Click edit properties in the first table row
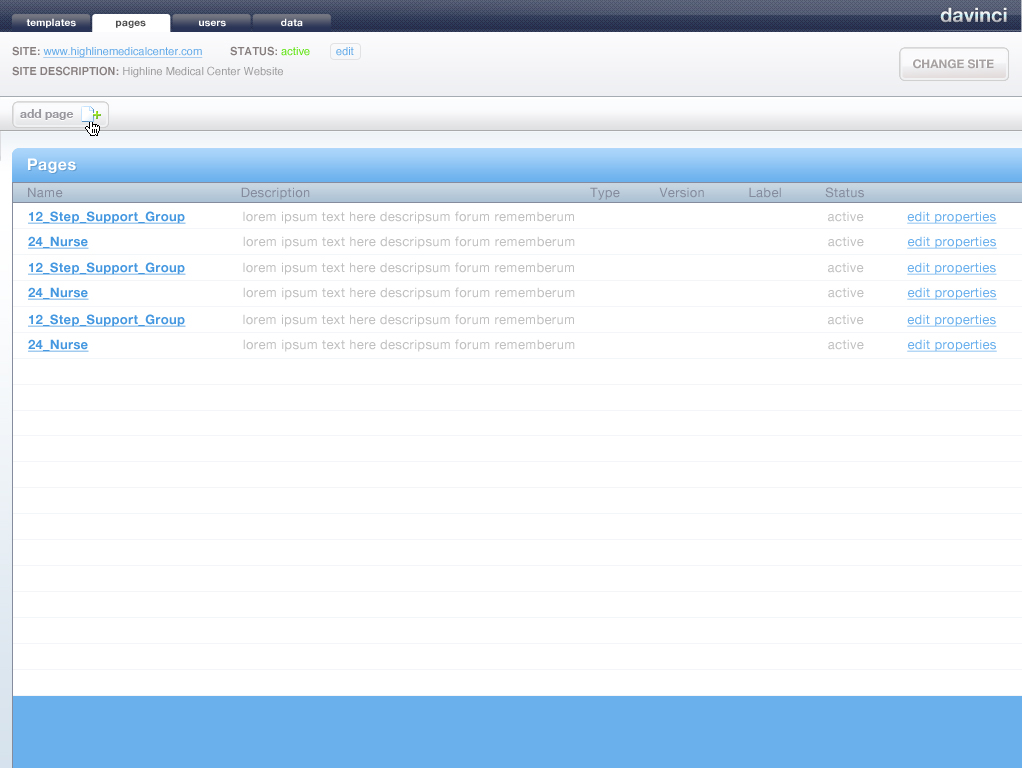Viewport: 1022px width, 768px height. tap(952, 217)
